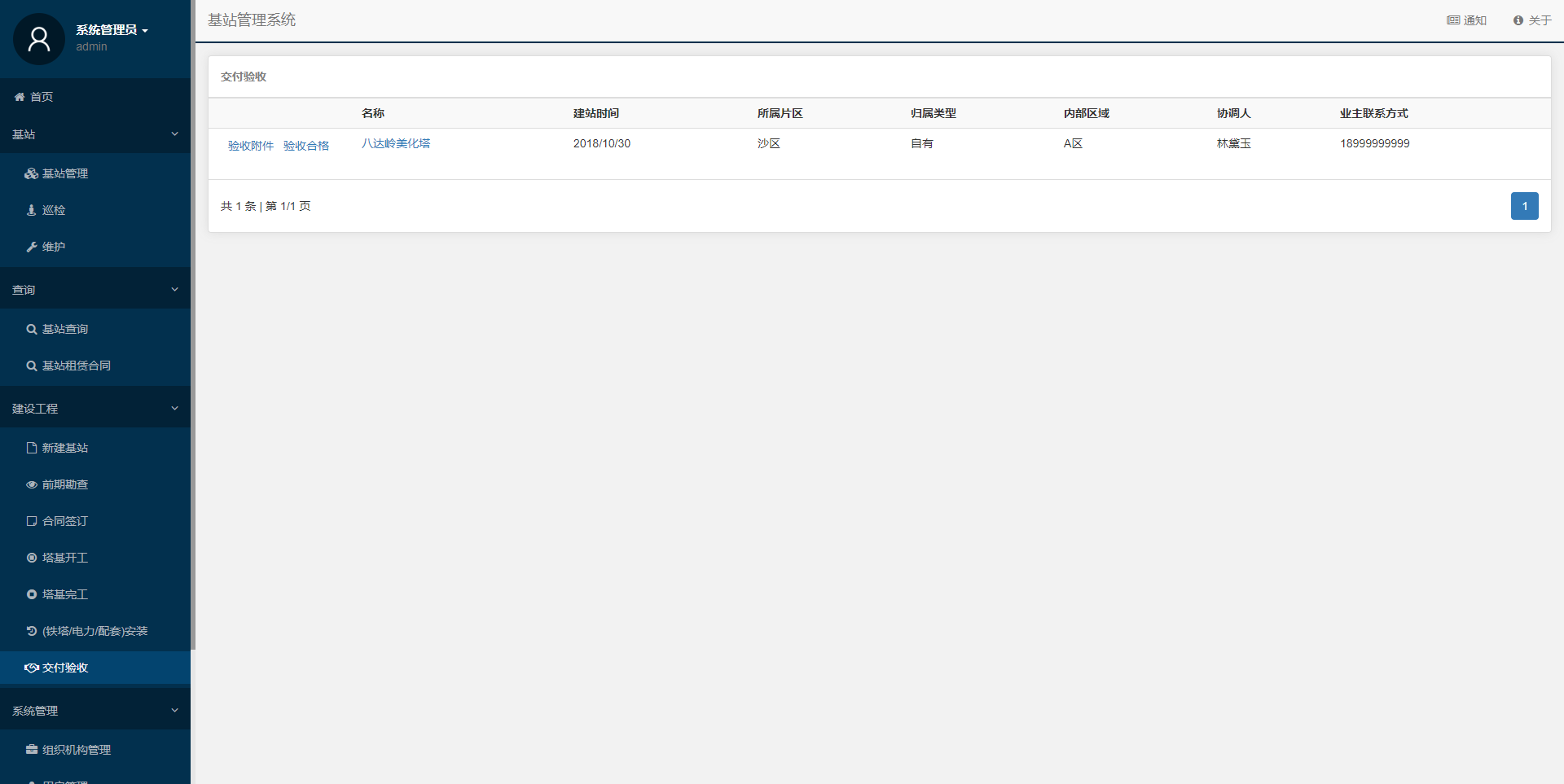
Task: Click the 基站管理 cubes icon
Action: 31,173
